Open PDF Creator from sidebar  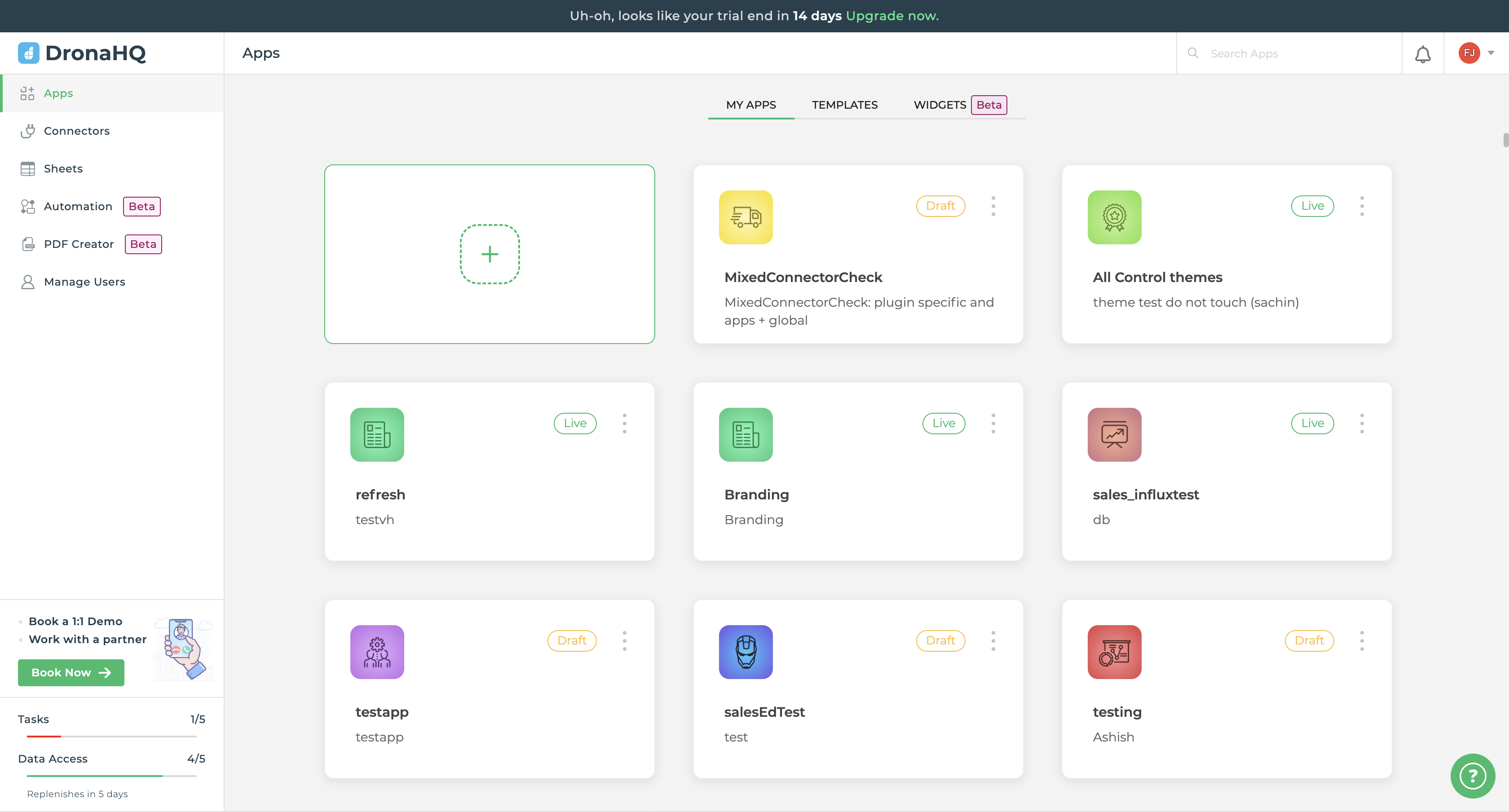click(112, 244)
